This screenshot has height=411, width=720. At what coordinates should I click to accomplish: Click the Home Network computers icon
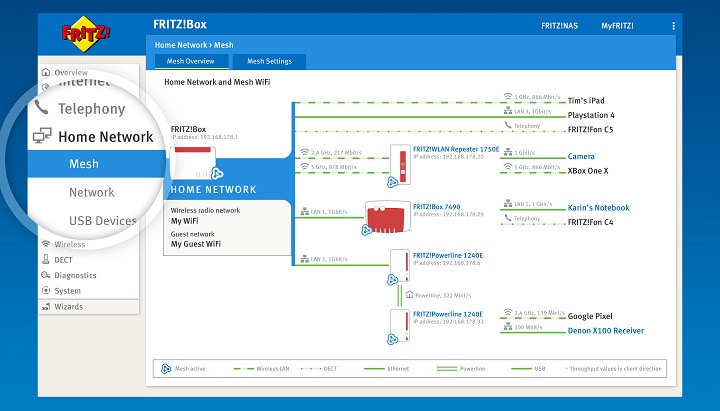[42, 135]
